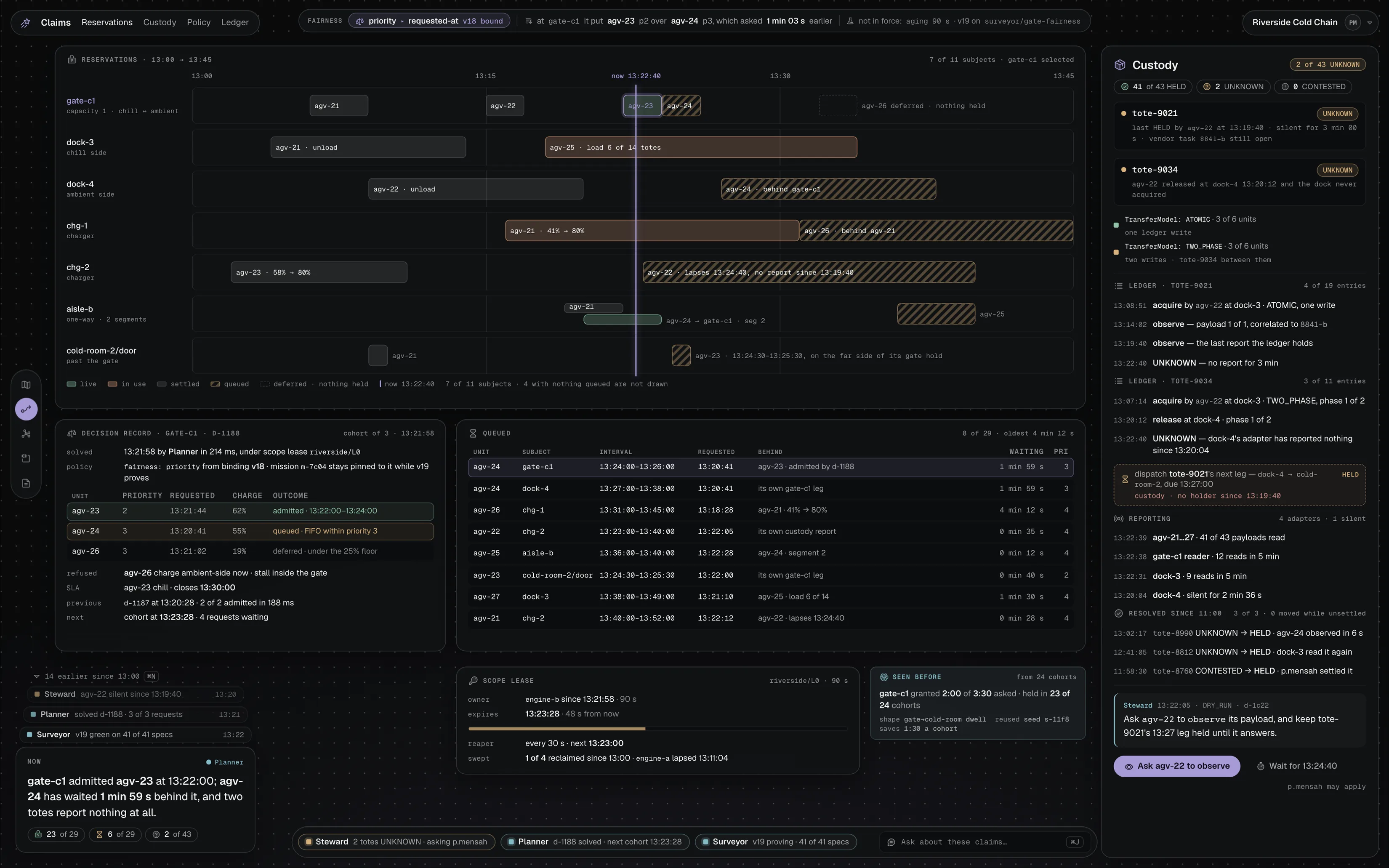The height and width of the screenshot is (868, 1389).
Task: Click the Reservations panel header icon
Action: (72, 59)
